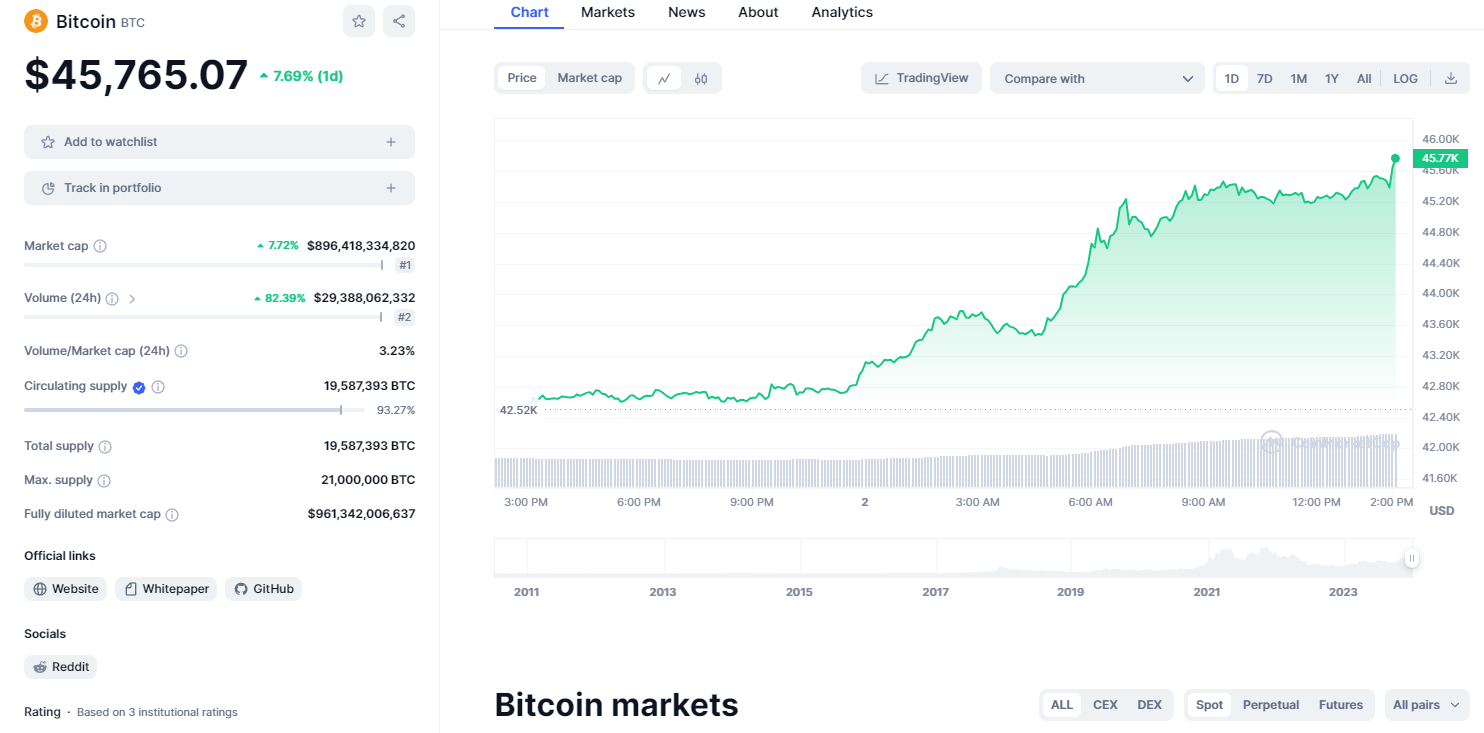The height and width of the screenshot is (733, 1484).
Task: Open the share icon button
Action: point(399,21)
